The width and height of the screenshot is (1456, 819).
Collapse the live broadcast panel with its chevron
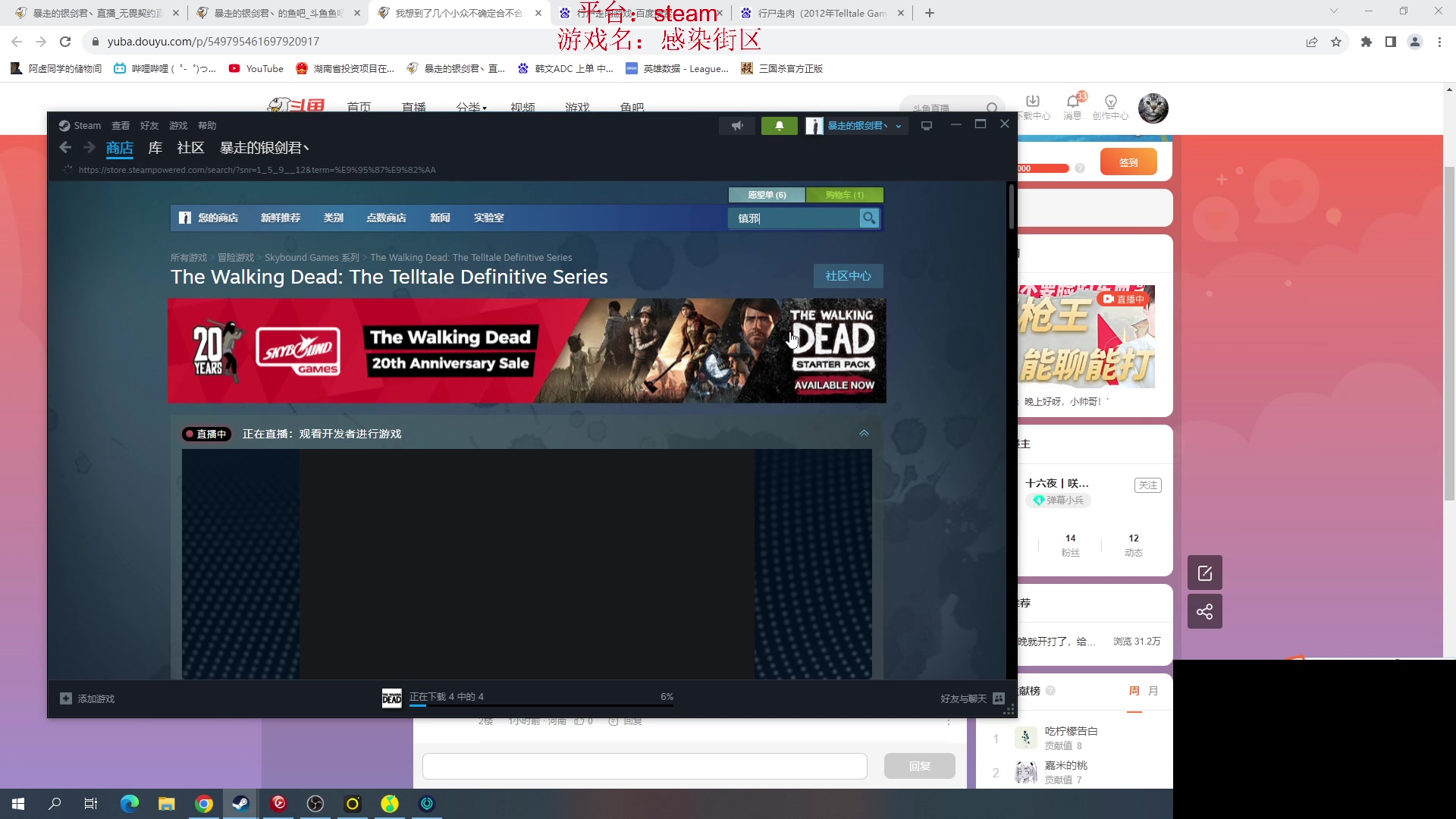[x=863, y=433]
